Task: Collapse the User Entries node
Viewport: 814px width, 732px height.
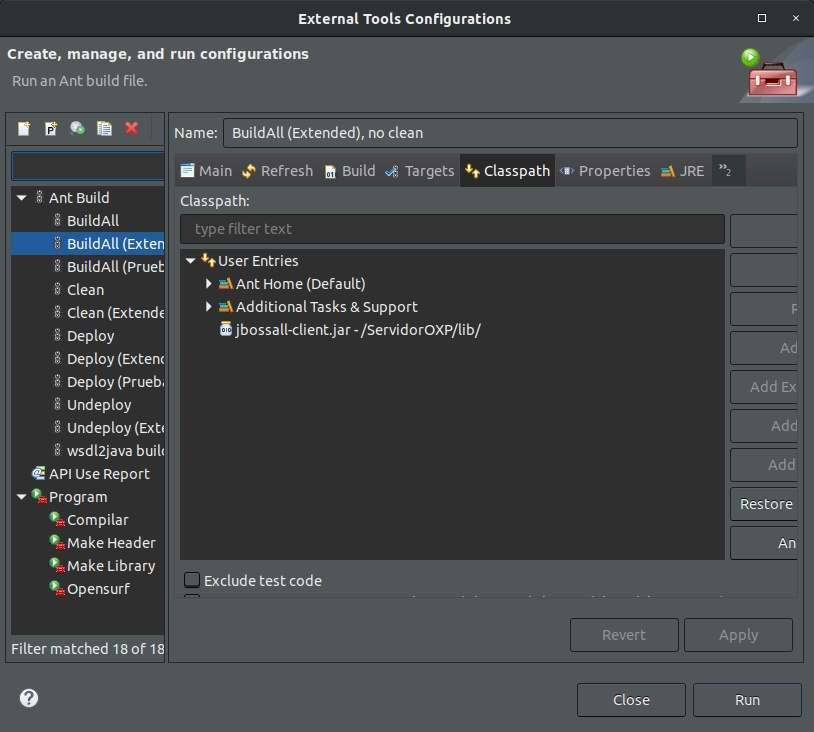Action: click(x=190, y=261)
